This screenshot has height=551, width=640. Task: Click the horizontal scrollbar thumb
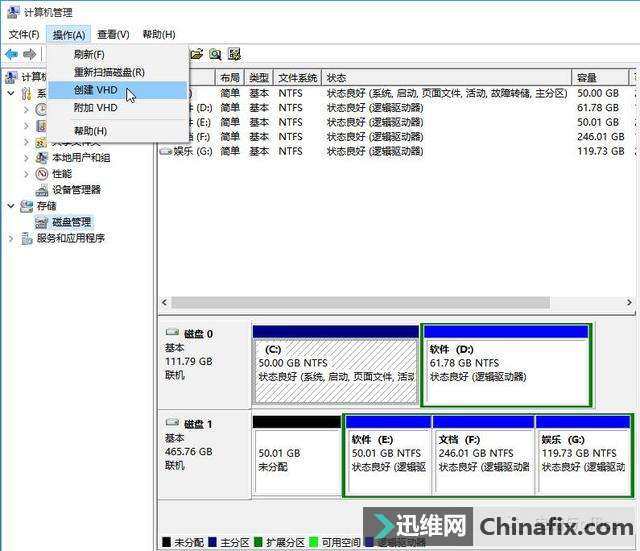360,302
